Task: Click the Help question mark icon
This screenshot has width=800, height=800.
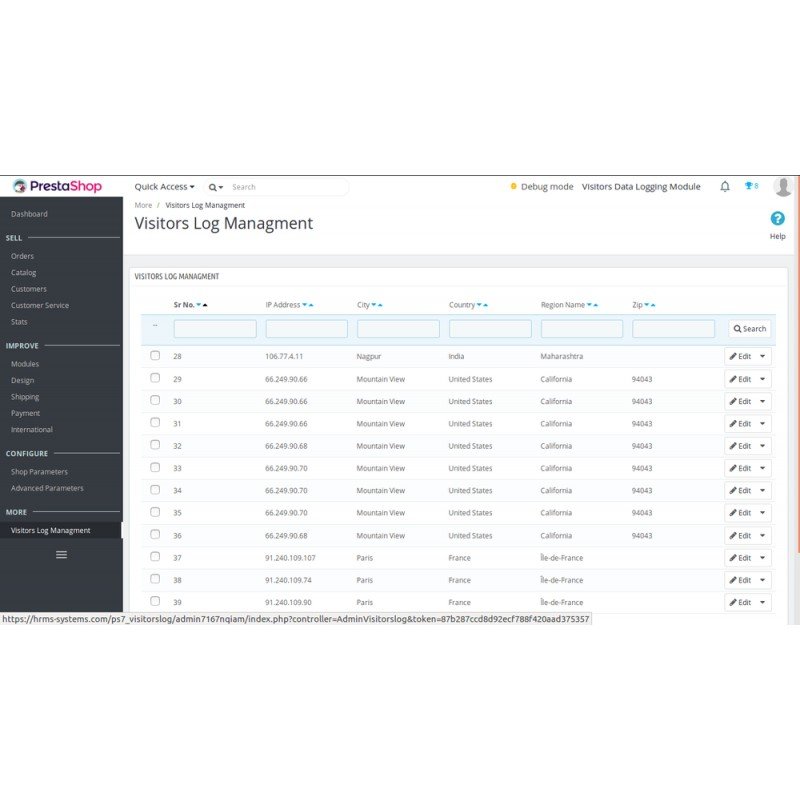Action: [x=778, y=218]
